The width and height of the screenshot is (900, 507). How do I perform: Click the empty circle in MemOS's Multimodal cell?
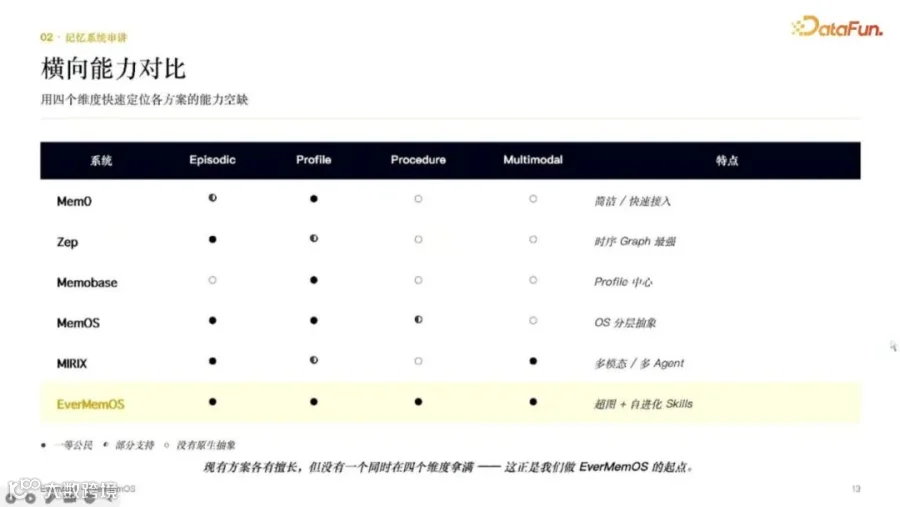[533, 320]
